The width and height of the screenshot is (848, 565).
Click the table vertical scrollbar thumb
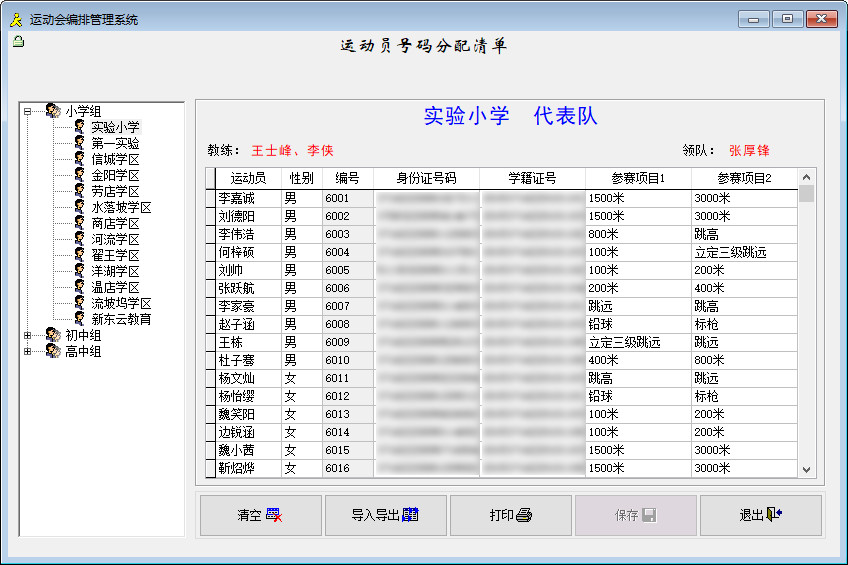806,193
